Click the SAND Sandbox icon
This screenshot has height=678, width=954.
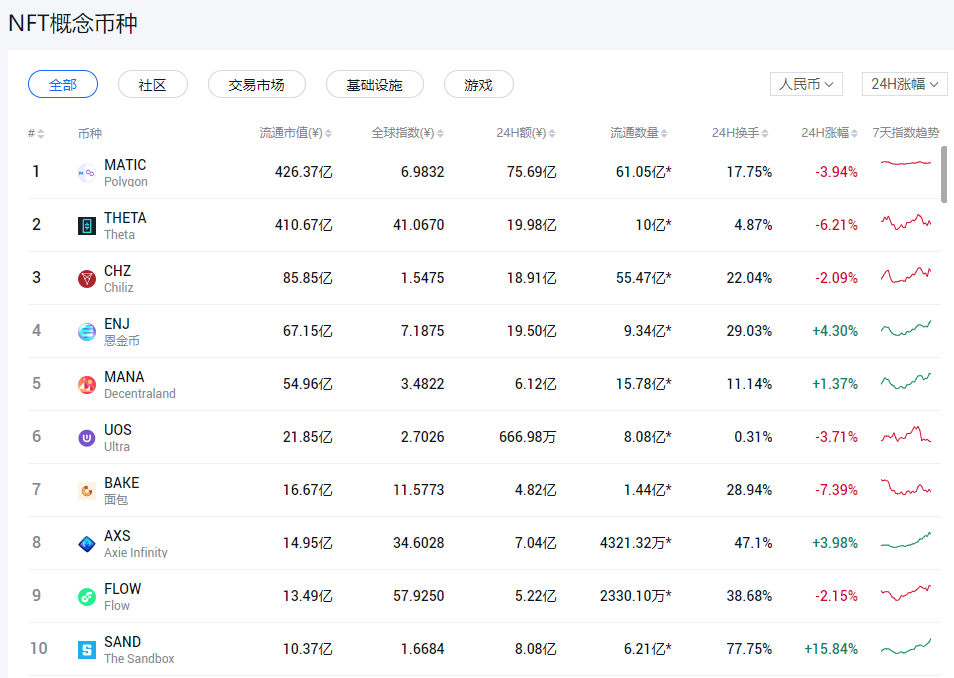point(87,650)
